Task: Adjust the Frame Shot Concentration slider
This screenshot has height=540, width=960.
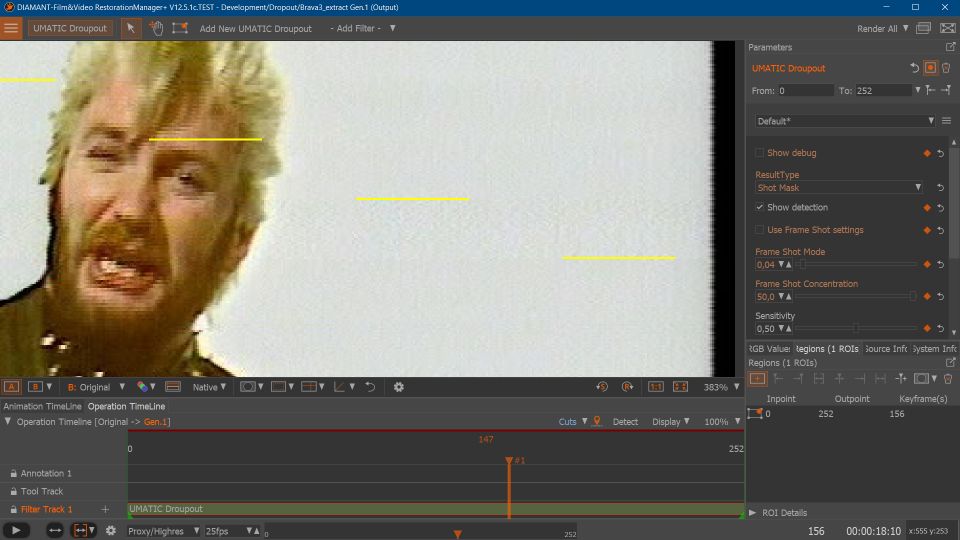Action: click(857, 296)
